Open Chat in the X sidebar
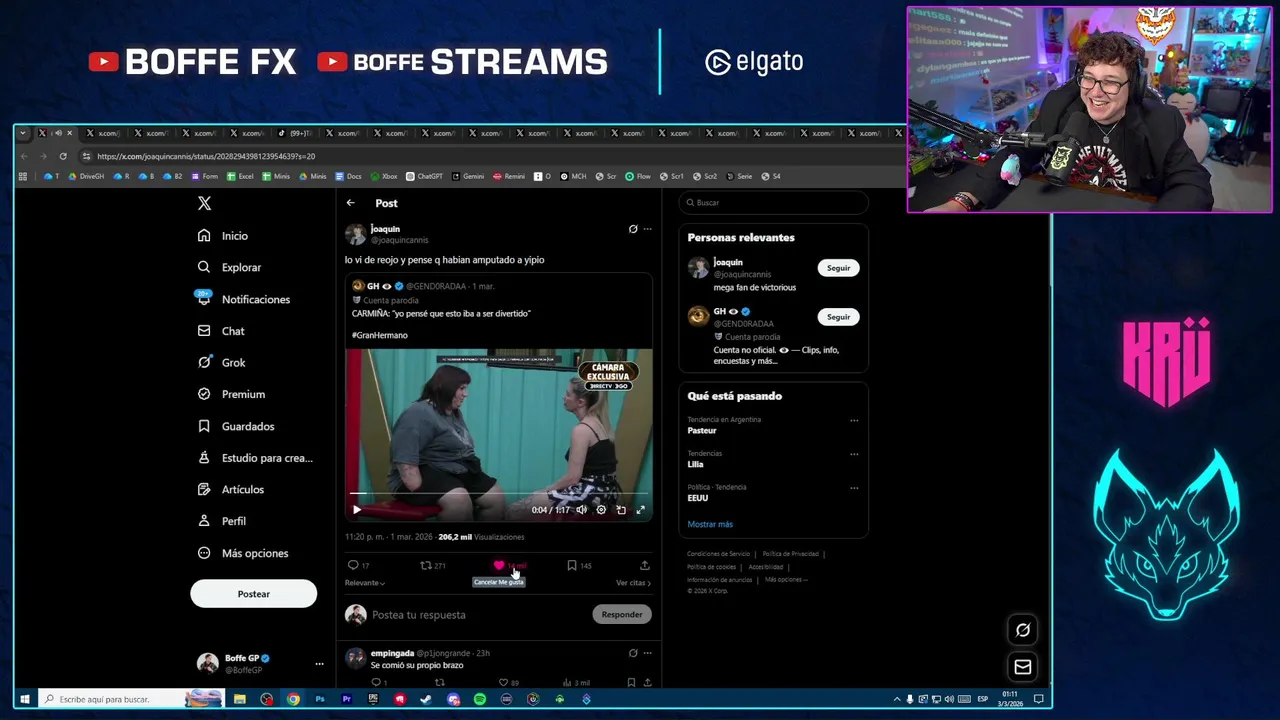This screenshot has width=1280, height=720. click(x=221, y=331)
